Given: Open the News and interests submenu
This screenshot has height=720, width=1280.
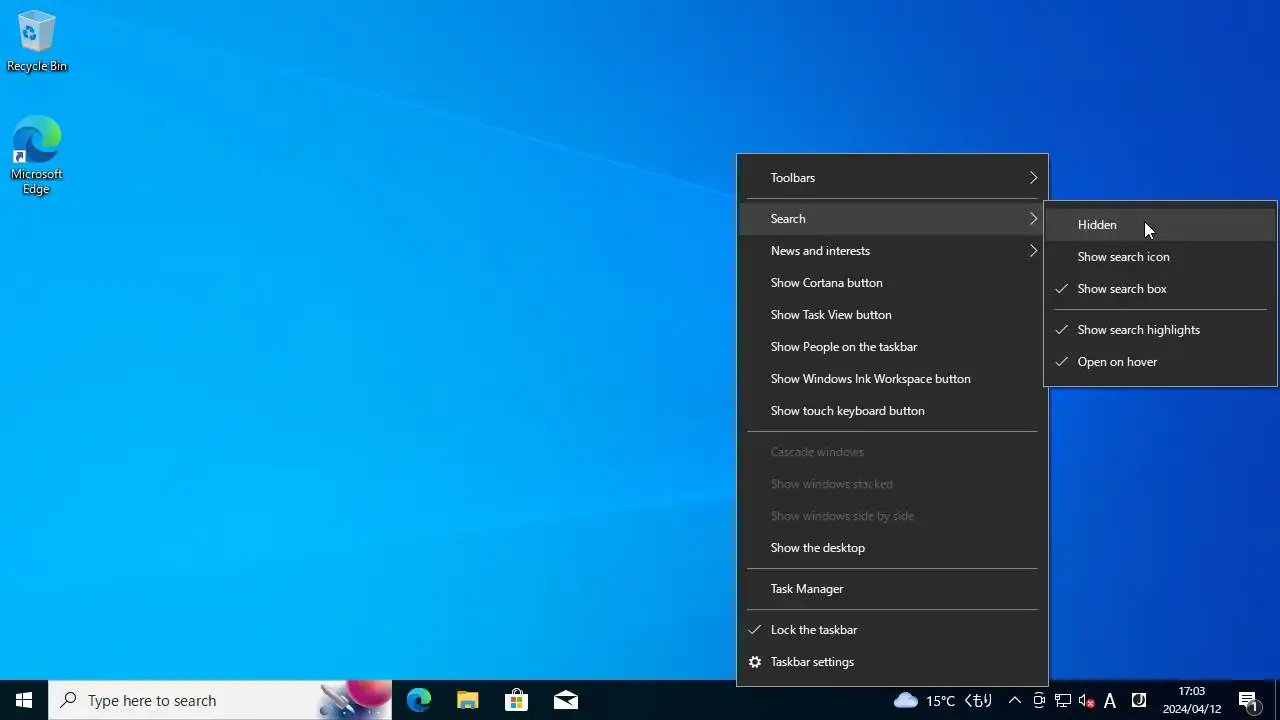Looking at the screenshot, I should click(892, 251).
